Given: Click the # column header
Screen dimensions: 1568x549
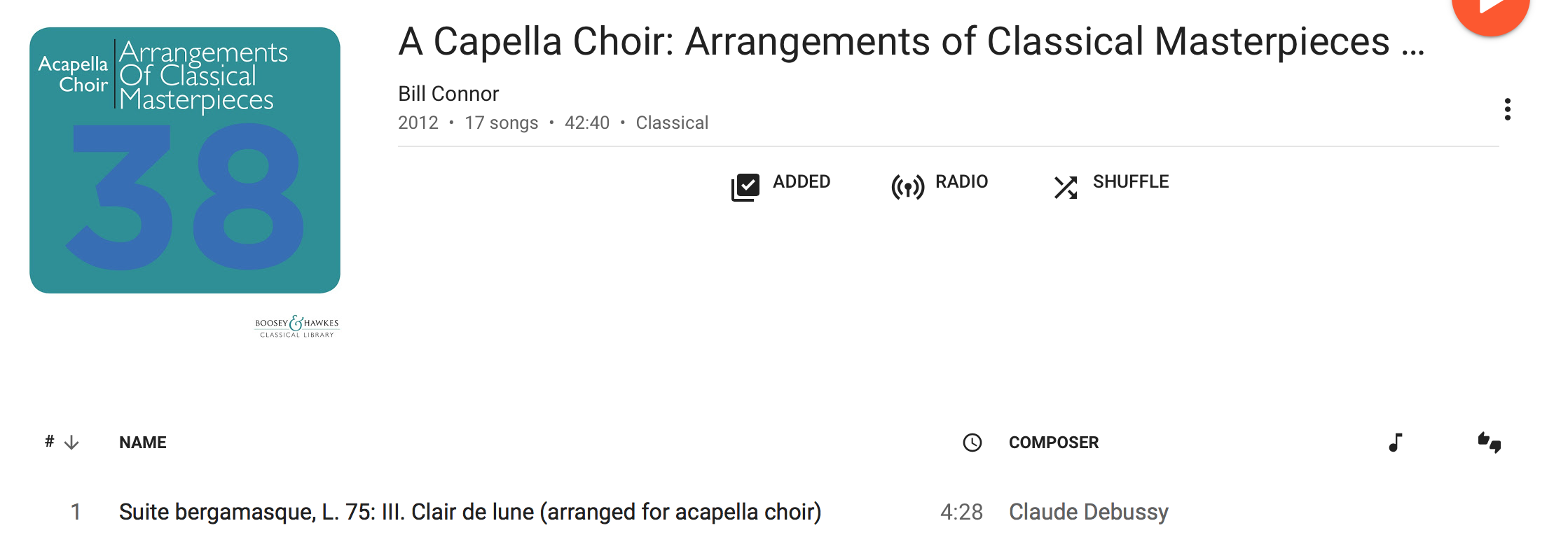Looking at the screenshot, I should pyautogui.click(x=49, y=441).
